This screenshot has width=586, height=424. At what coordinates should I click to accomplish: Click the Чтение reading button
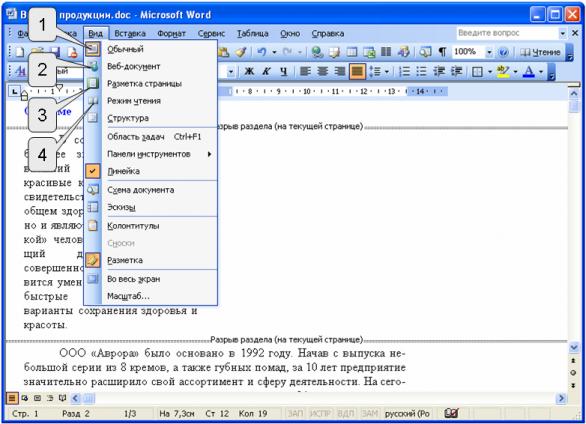click(x=540, y=52)
